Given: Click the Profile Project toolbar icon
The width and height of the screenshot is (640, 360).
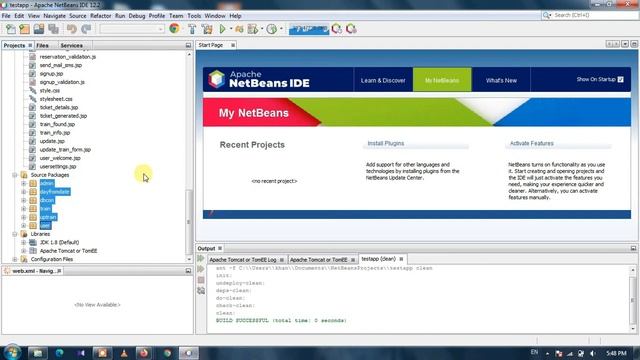Looking at the screenshot, I should (x=253, y=29).
